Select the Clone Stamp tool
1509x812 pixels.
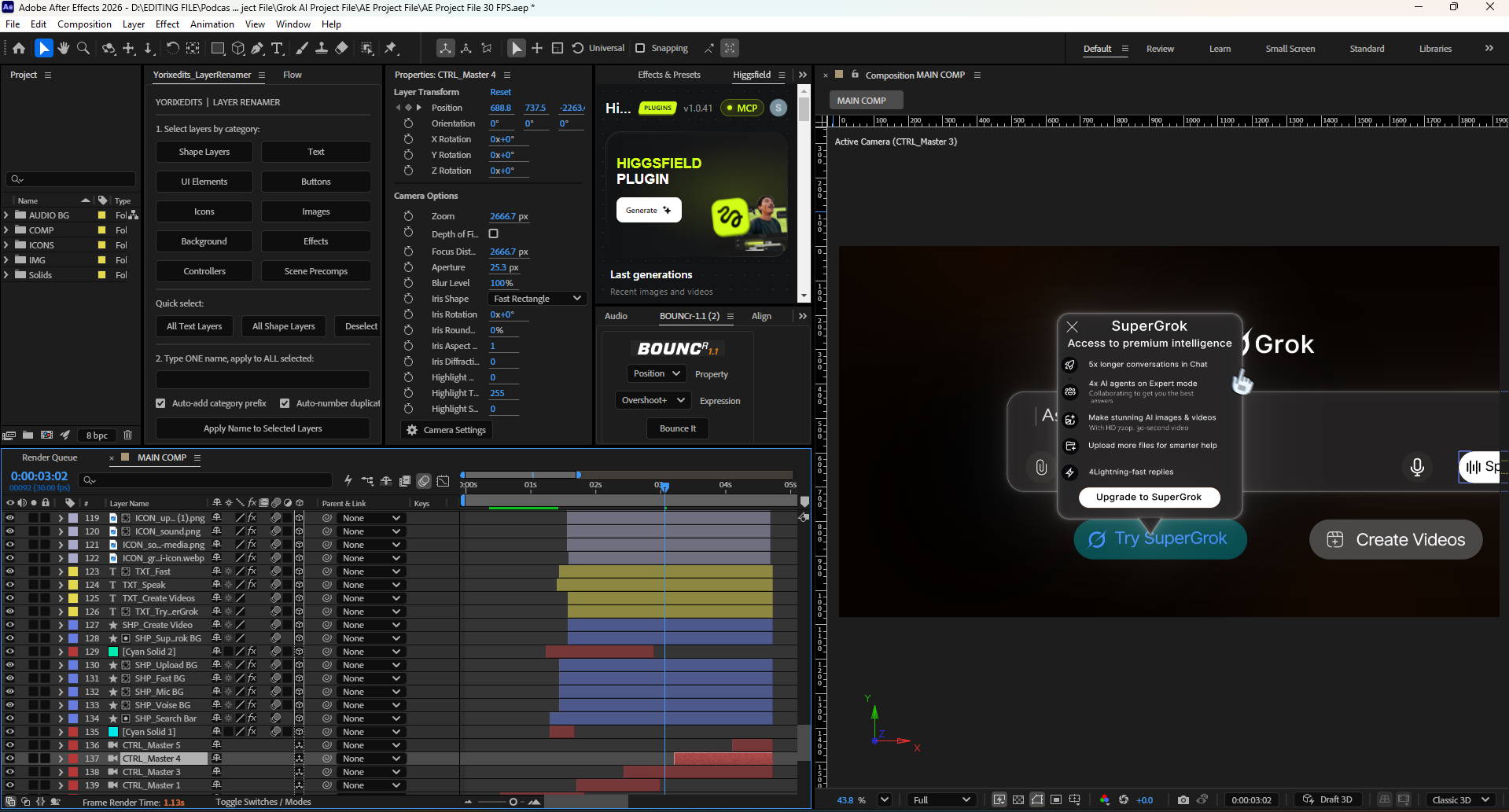322,49
